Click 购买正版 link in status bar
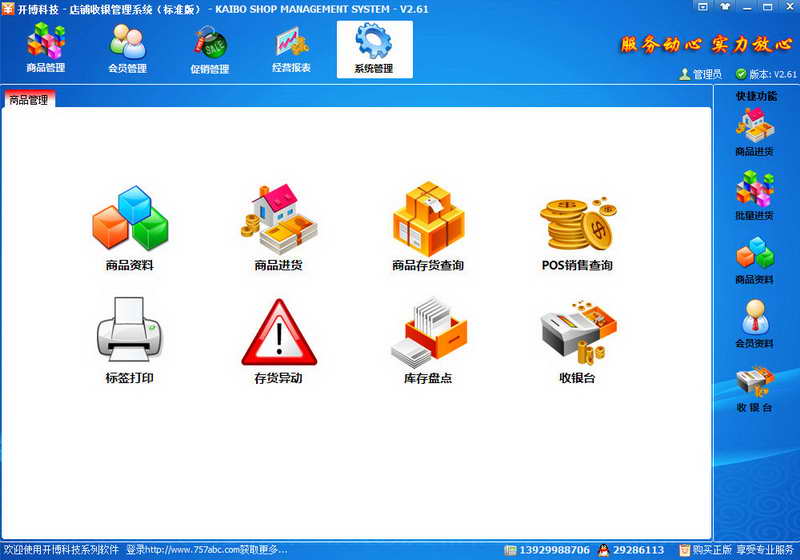 pyautogui.click(x=705, y=550)
